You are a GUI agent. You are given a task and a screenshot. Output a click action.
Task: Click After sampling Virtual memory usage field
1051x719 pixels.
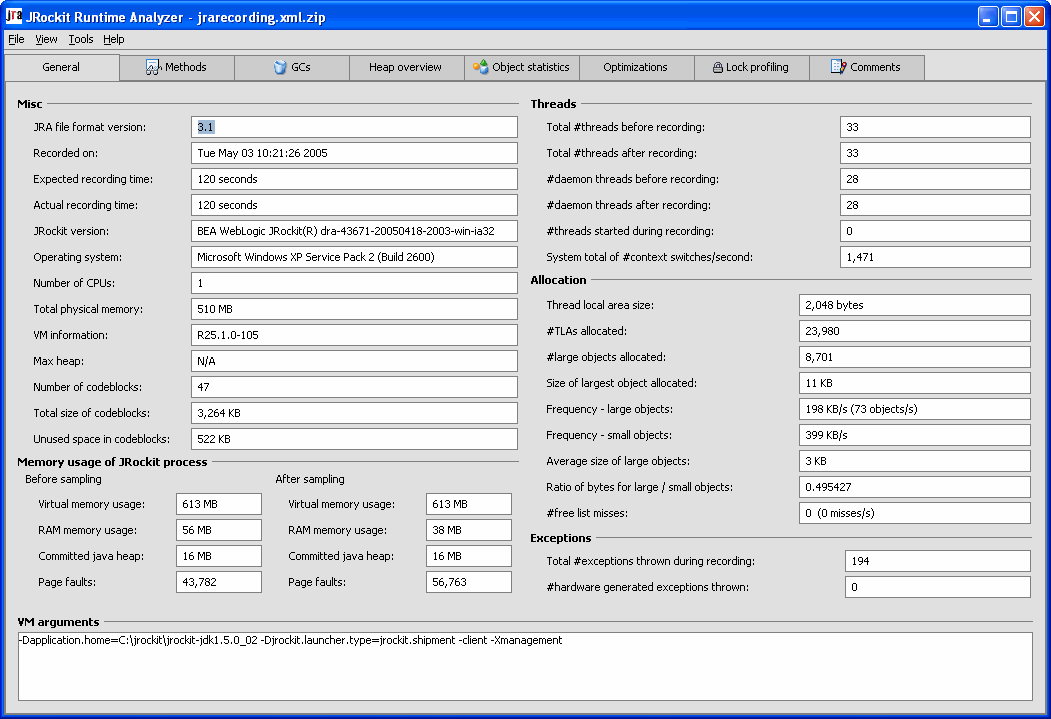pos(469,505)
